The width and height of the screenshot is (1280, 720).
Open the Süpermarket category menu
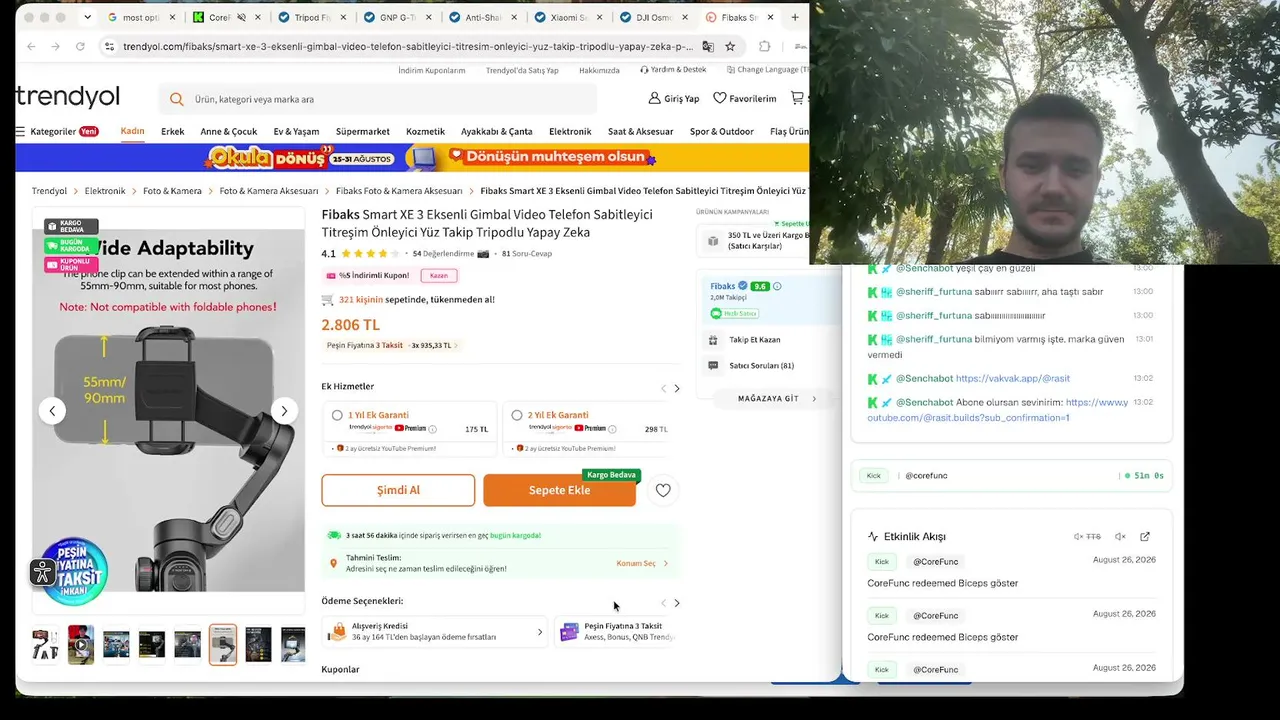pyautogui.click(x=363, y=132)
